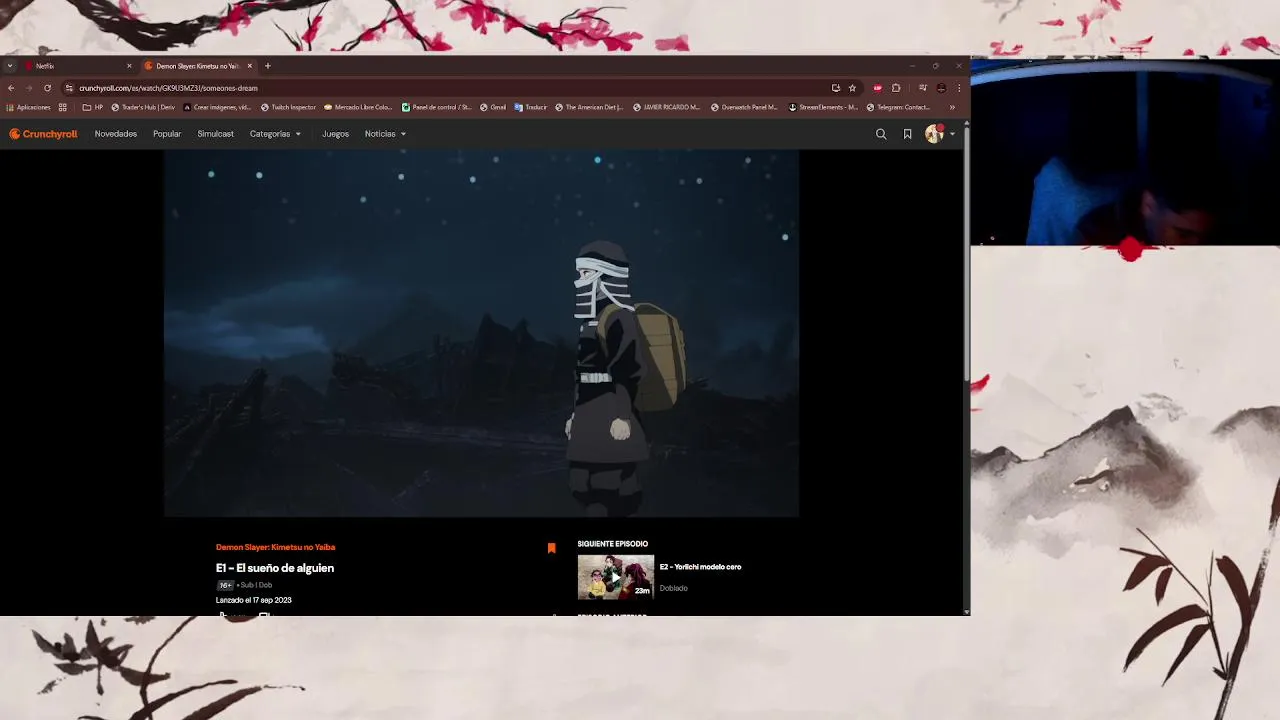Click the video player frame
Image resolution: width=1280 pixels, height=720 pixels.
tap(481, 333)
